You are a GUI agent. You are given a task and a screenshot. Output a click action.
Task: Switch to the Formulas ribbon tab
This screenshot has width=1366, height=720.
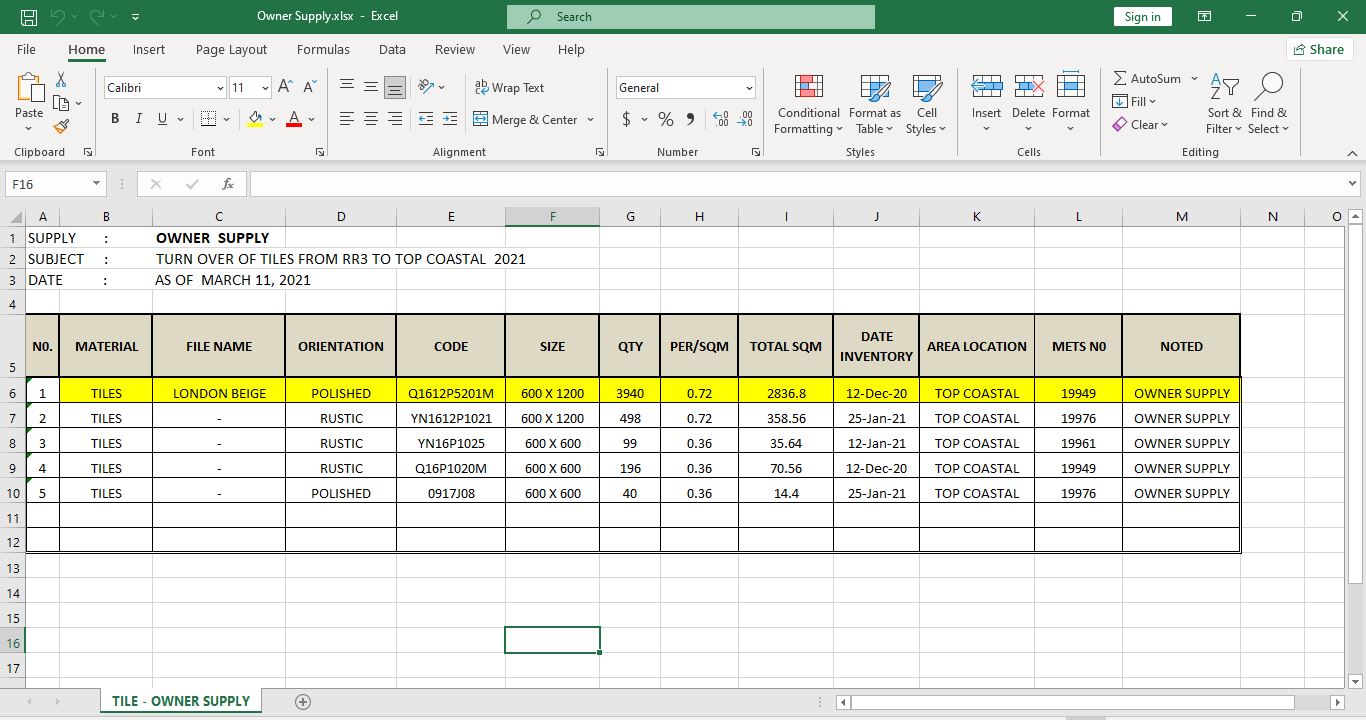click(x=323, y=49)
